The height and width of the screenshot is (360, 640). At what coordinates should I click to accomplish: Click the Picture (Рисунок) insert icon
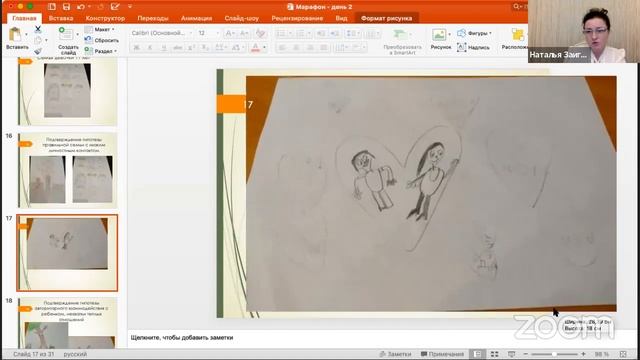[x=439, y=35]
